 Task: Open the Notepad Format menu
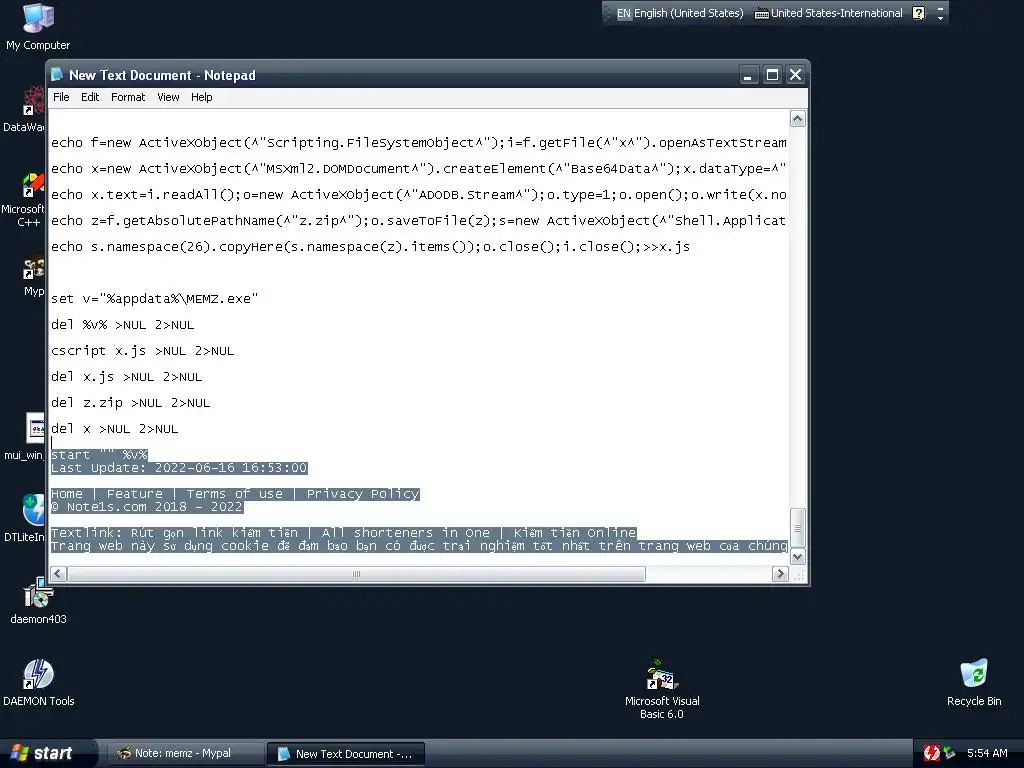tap(128, 97)
